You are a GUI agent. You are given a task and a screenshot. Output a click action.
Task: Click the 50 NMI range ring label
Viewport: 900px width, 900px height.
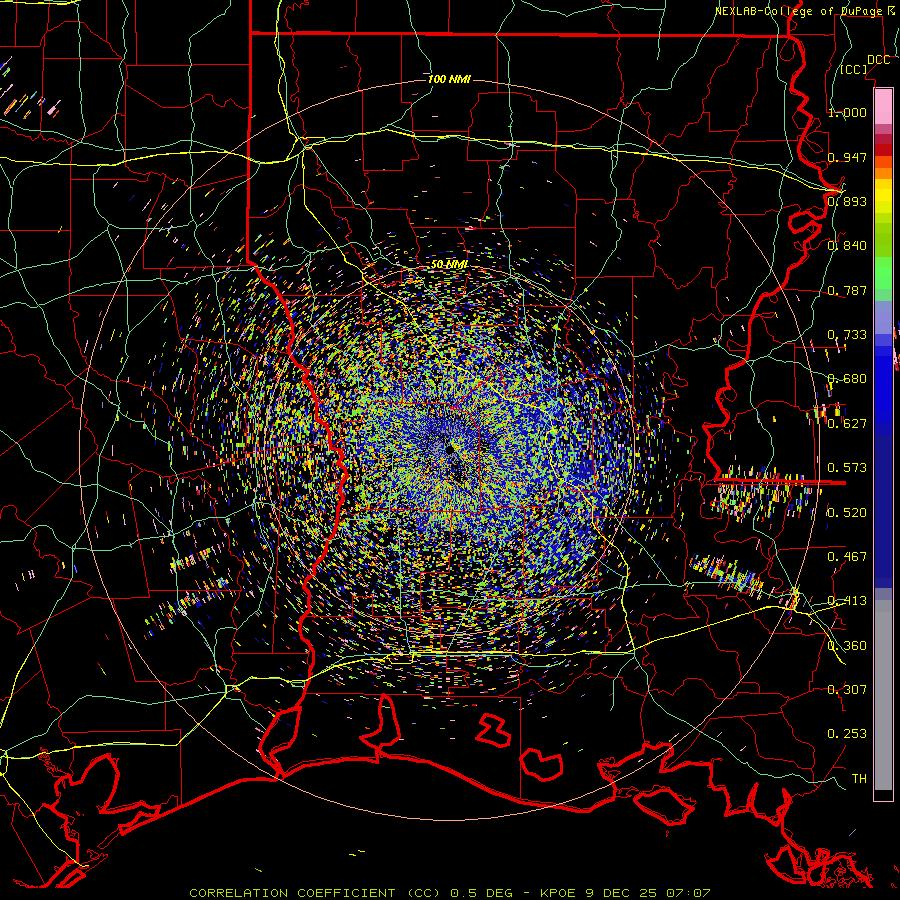[x=449, y=265]
